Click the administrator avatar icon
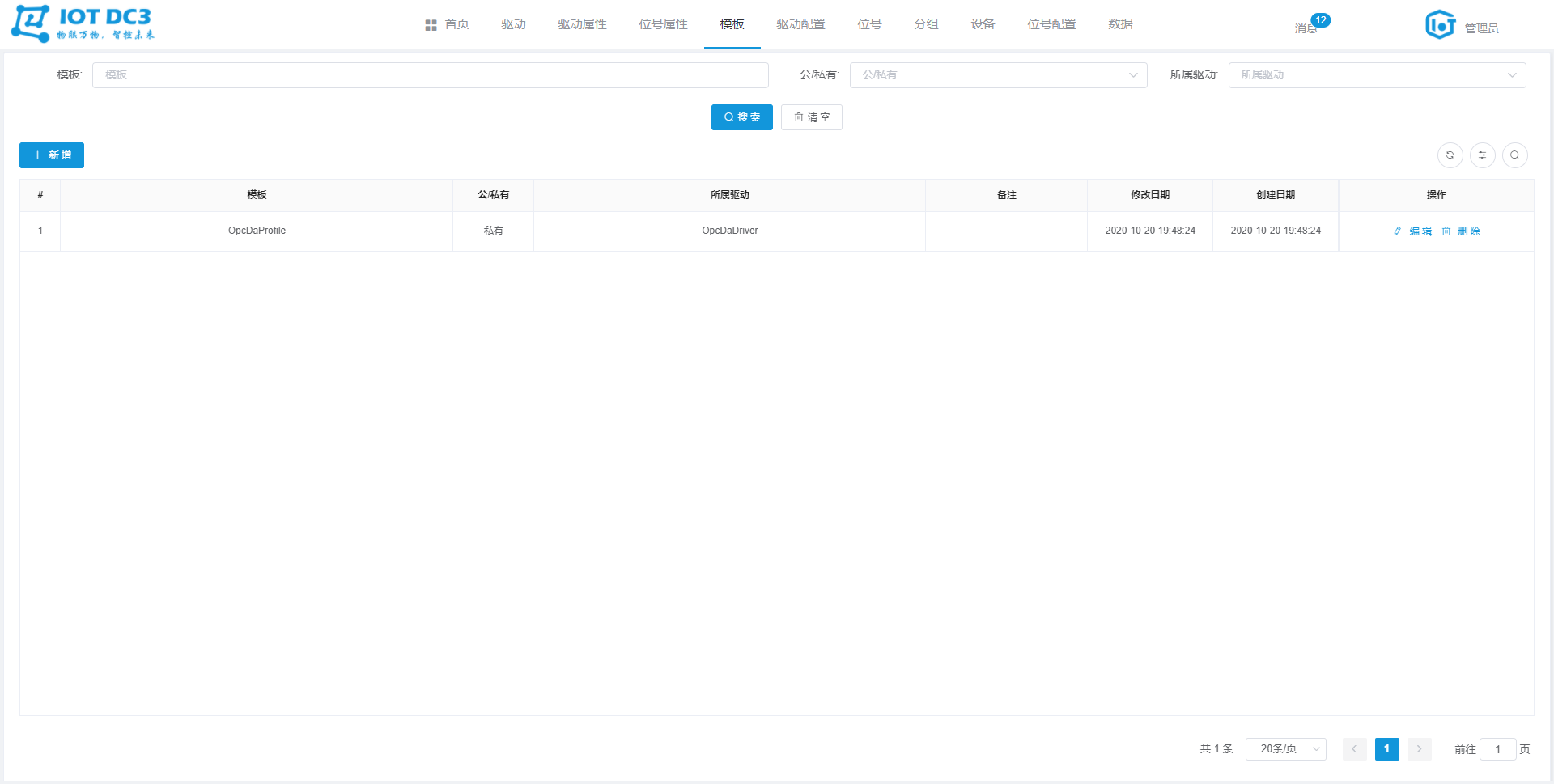Image resolution: width=1554 pixels, height=784 pixels. [1440, 25]
